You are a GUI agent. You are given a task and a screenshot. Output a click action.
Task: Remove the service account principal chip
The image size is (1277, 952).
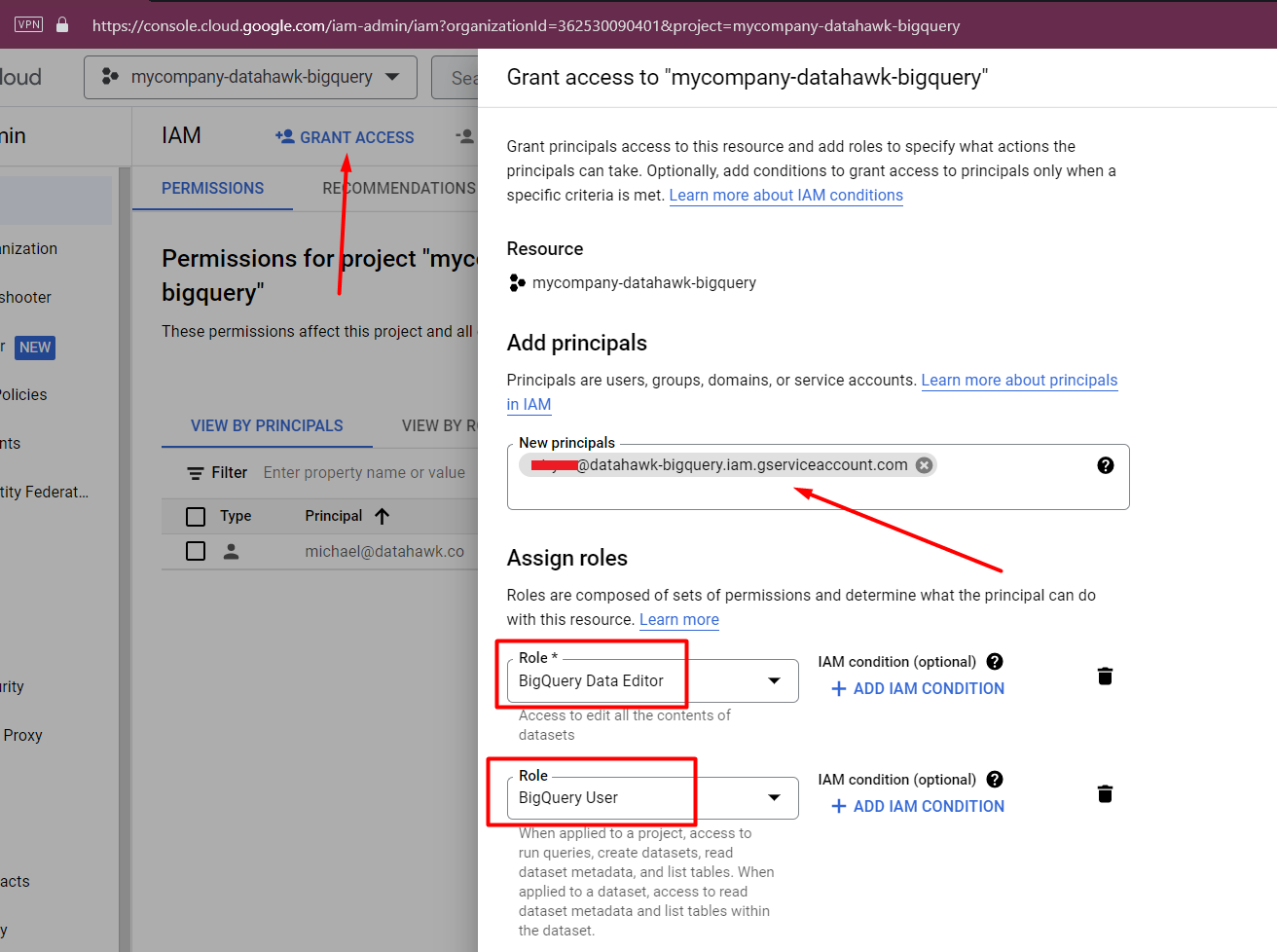(x=924, y=465)
